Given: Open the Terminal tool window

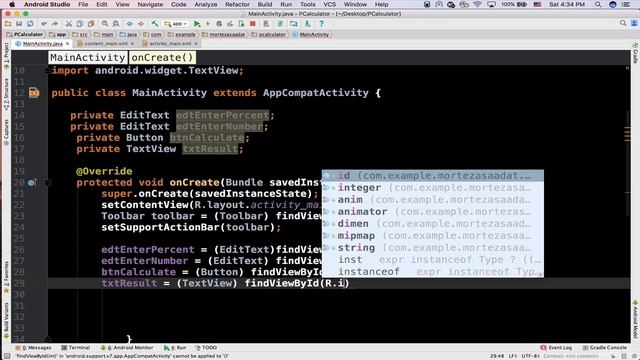Looking at the screenshot, I should click(x=76, y=348).
